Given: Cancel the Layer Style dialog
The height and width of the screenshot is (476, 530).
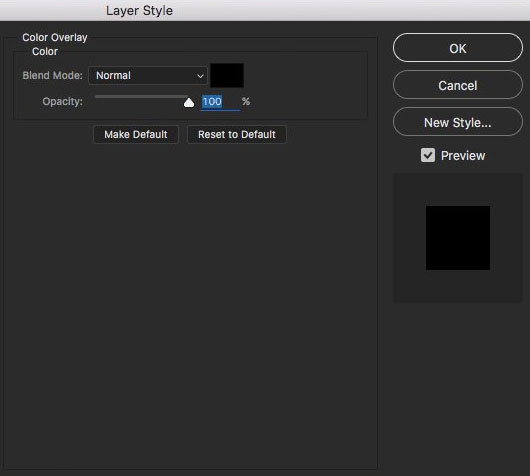Looking at the screenshot, I should click(458, 85).
